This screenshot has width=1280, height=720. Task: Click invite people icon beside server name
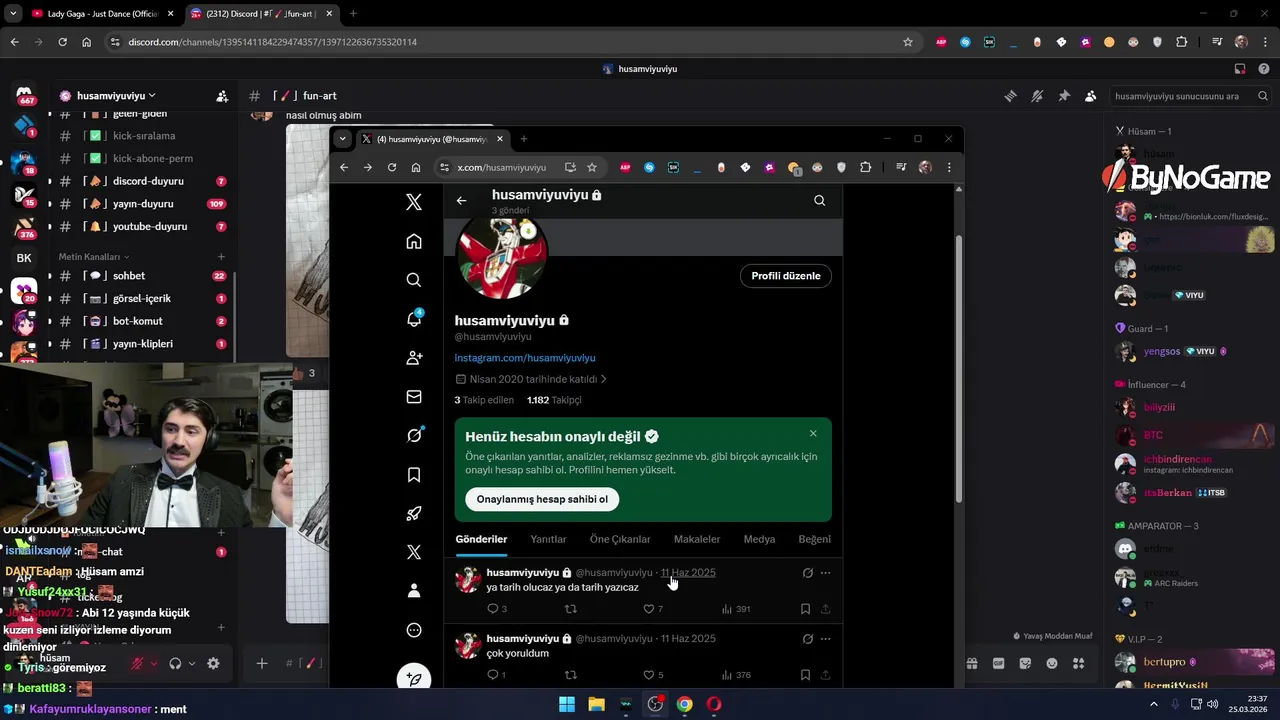[x=222, y=96]
